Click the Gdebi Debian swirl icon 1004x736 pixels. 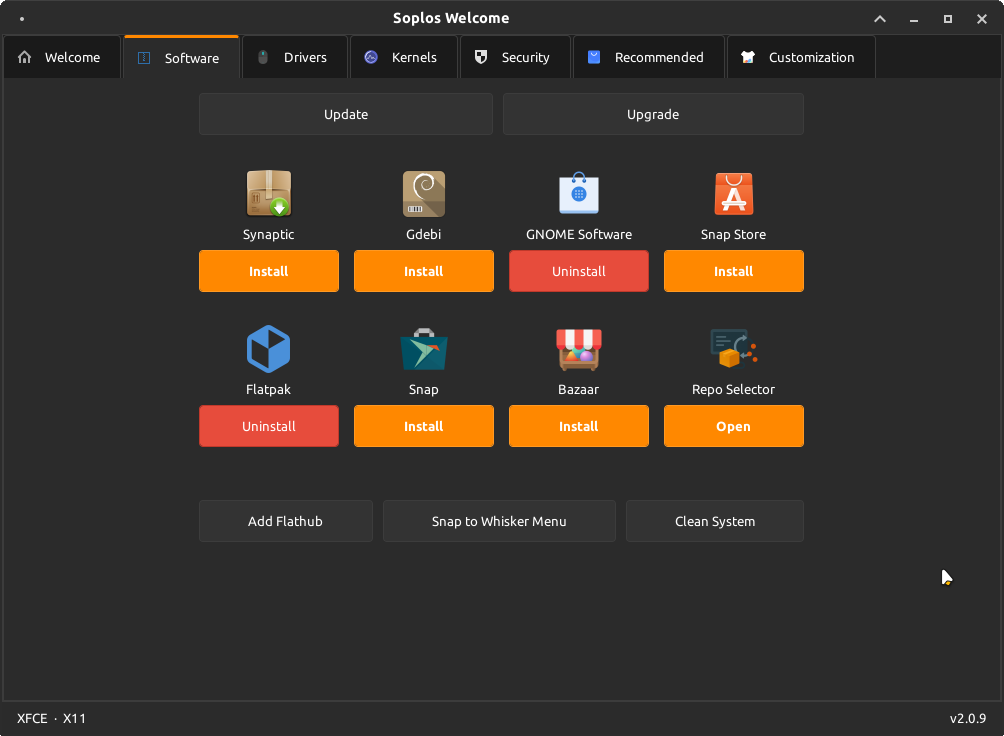pyautogui.click(x=423, y=193)
